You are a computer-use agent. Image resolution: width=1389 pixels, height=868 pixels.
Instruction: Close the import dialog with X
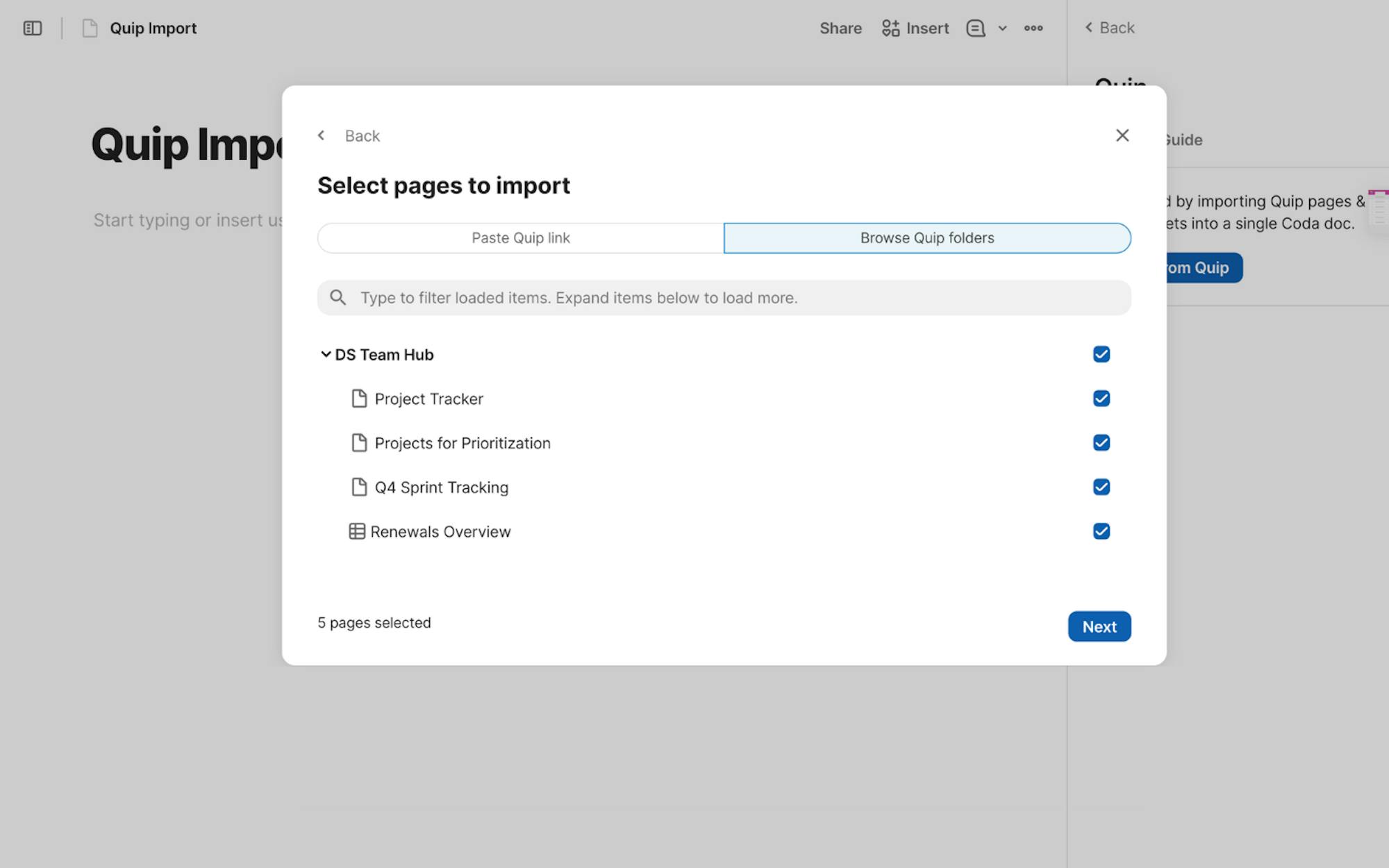pos(1122,135)
